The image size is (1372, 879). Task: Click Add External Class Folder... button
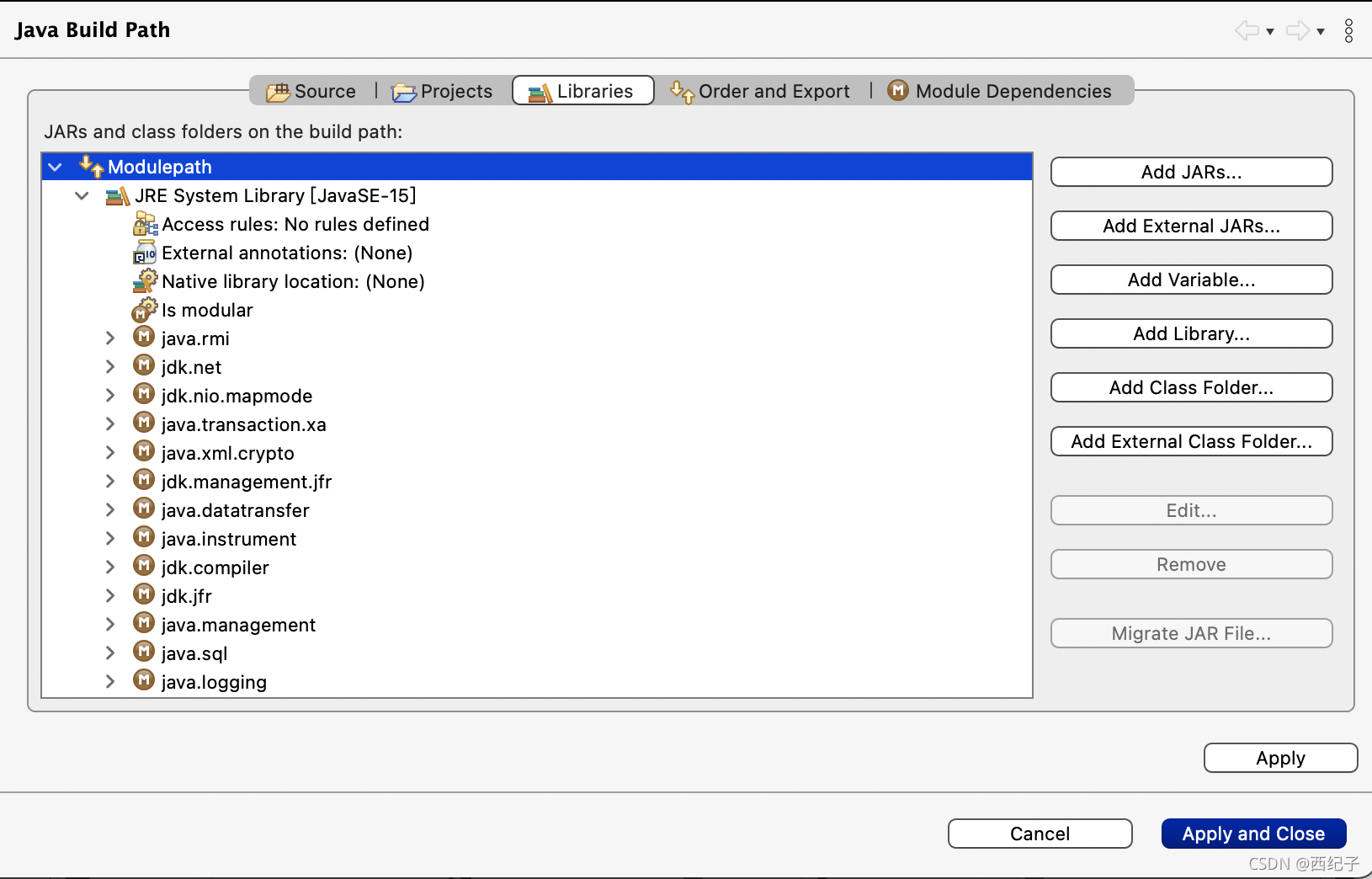[1191, 441]
